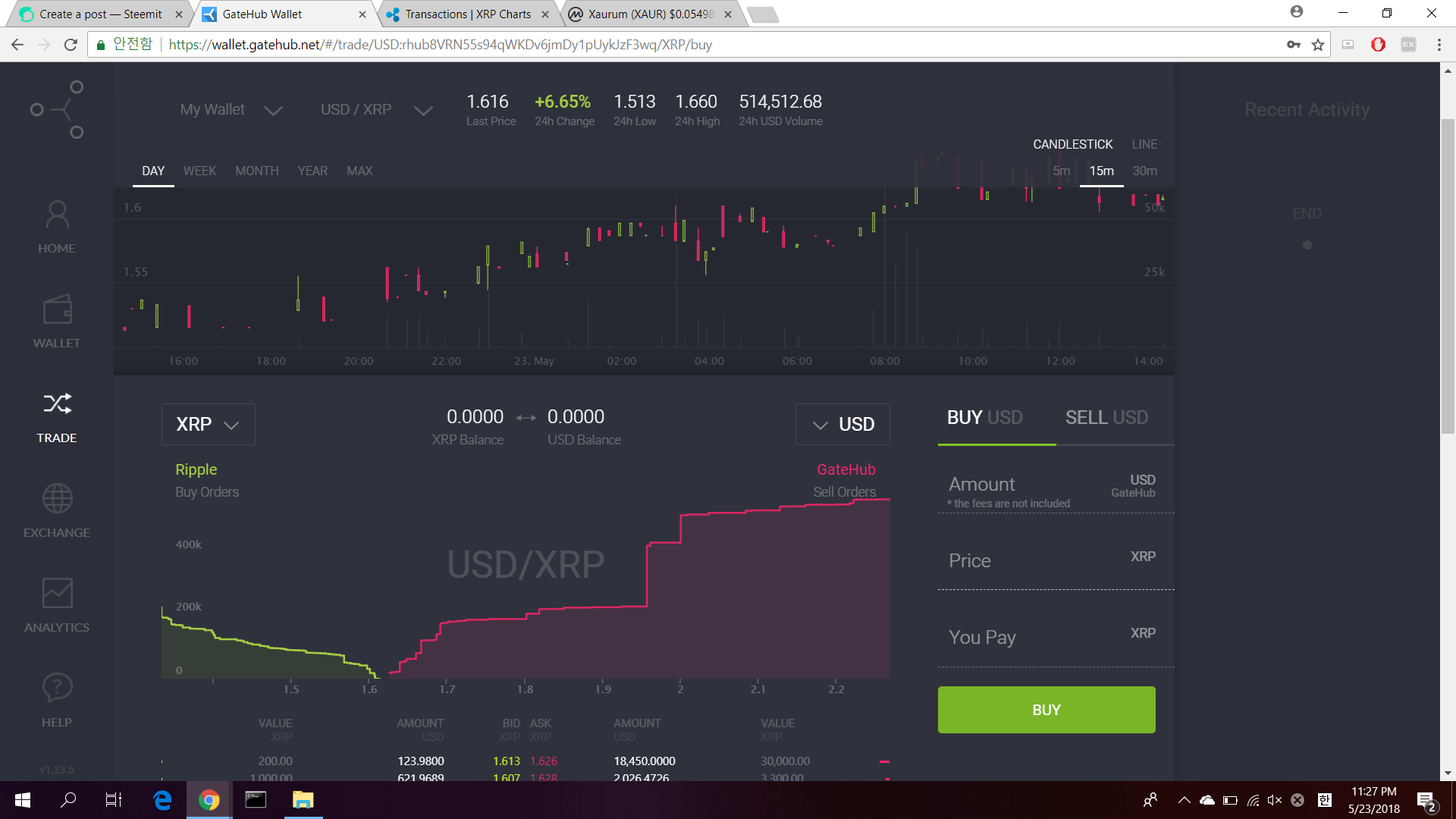Select the 30m candle interval
The height and width of the screenshot is (819, 1456).
pos(1144,171)
